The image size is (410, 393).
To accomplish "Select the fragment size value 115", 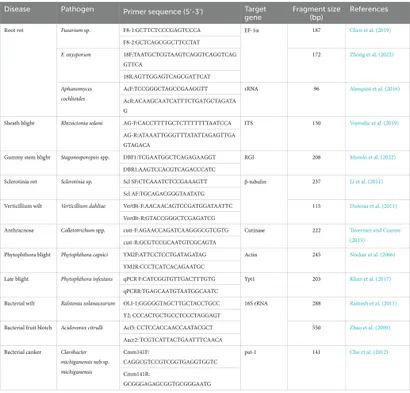I will pyautogui.click(x=316, y=206).
